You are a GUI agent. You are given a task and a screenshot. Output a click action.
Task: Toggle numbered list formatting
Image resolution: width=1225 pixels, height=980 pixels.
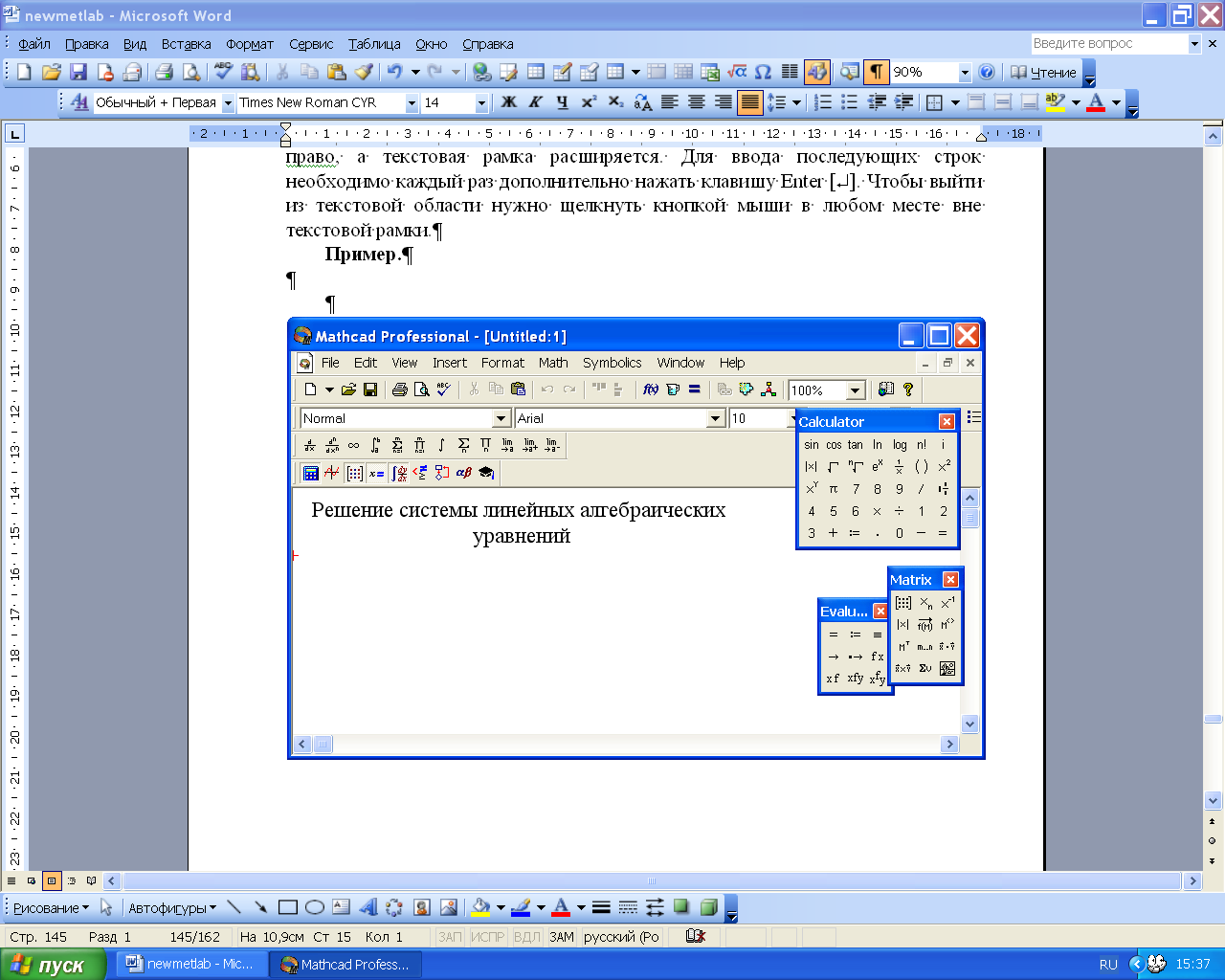pos(823,101)
